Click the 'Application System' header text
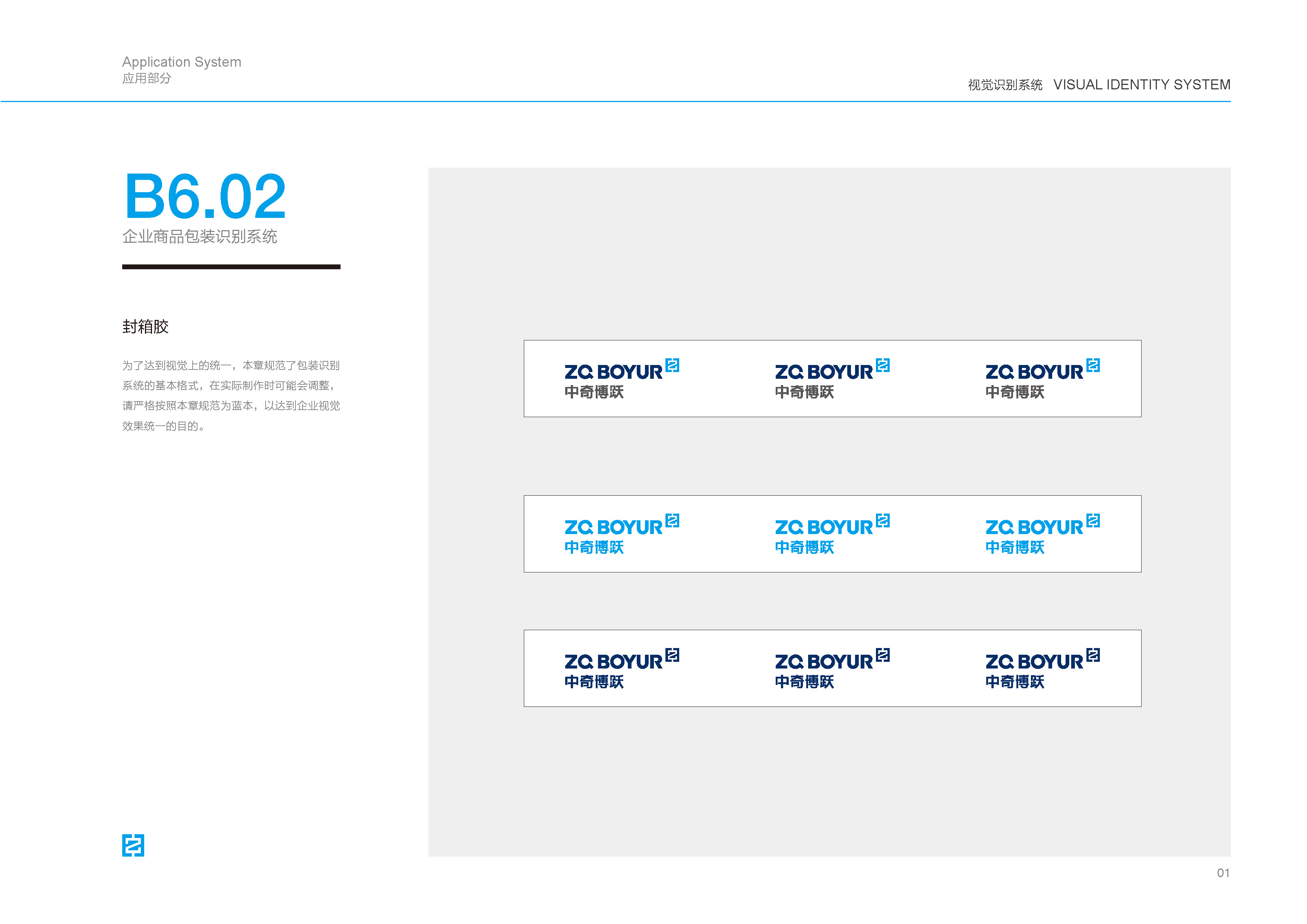The image size is (1307, 924). tap(181, 61)
